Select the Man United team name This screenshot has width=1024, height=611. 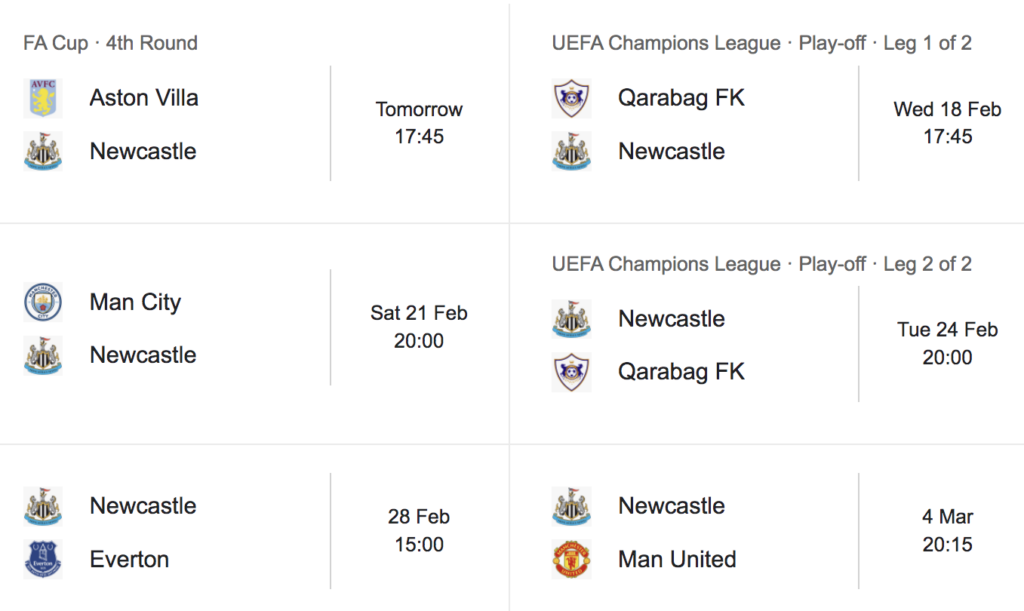click(x=677, y=559)
